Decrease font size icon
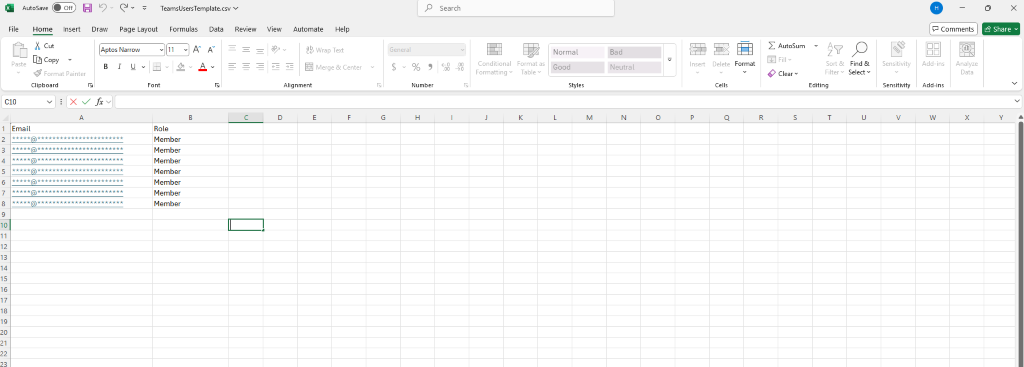Viewport: 1024px width, 367px height. click(x=211, y=50)
